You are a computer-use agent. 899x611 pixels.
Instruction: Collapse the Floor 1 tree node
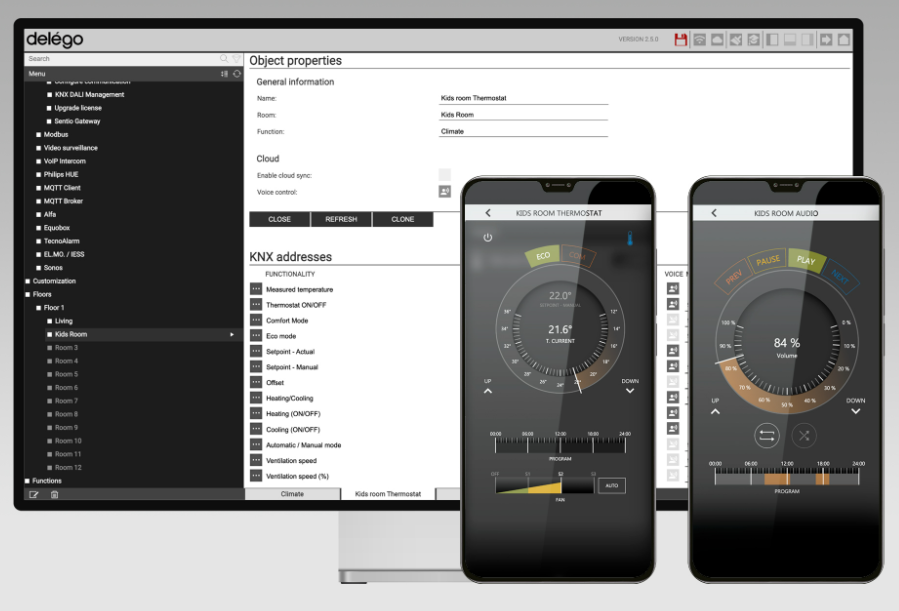pos(35,308)
